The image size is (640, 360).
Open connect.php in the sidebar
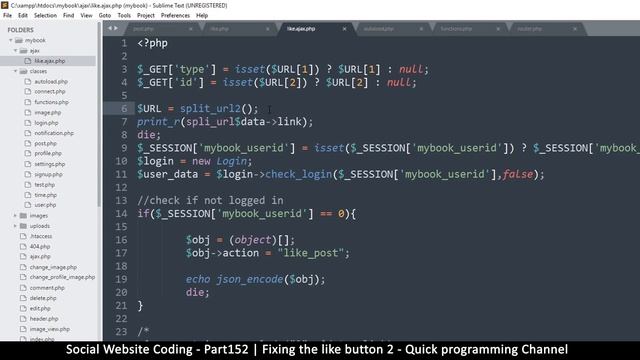click(x=50, y=91)
